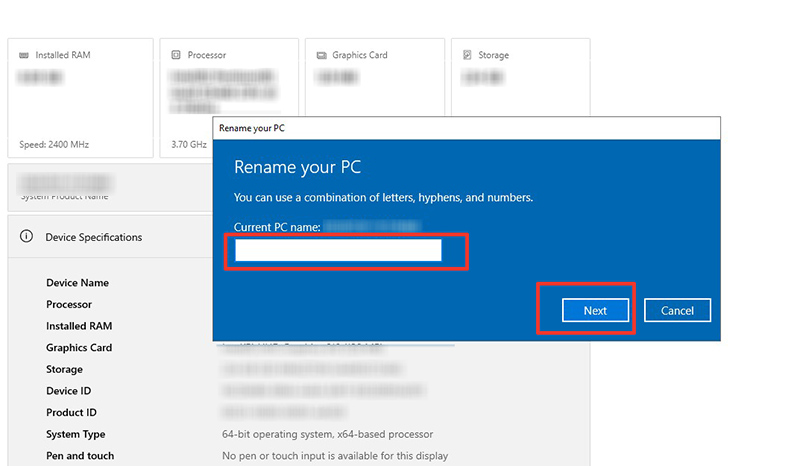Select the Pen and touch value text

tap(335, 456)
